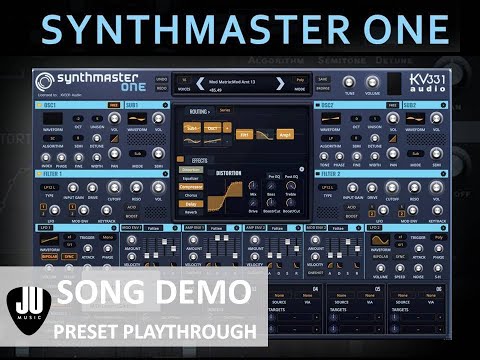Toggle LFO 1 Bipolar button
480x360 pixels.
tap(49, 257)
